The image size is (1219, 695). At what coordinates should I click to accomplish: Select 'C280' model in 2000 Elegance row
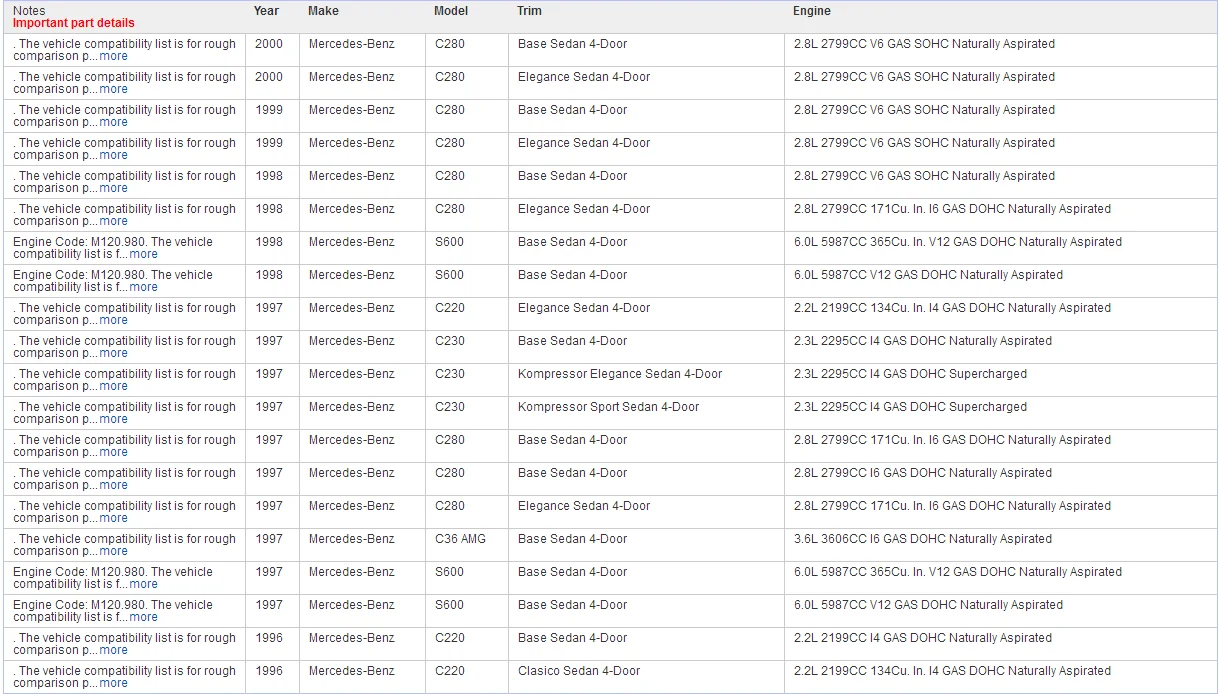pyautogui.click(x=450, y=77)
